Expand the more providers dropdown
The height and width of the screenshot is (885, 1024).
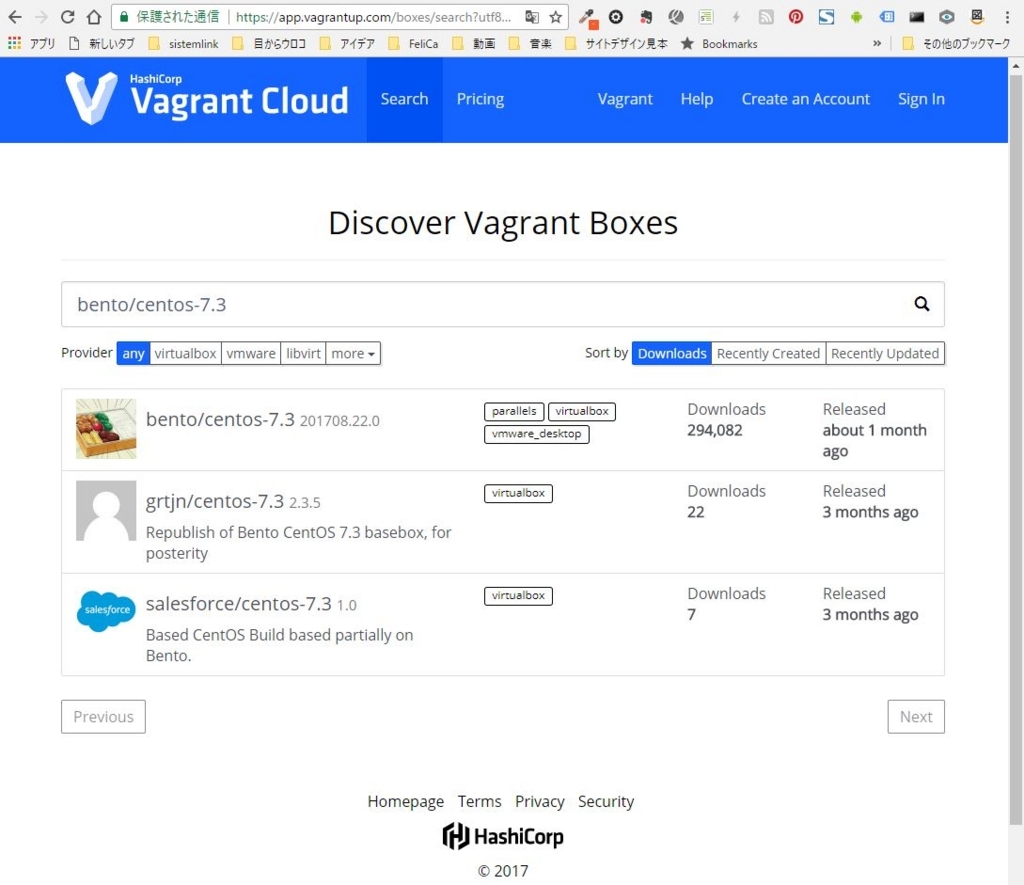(353, 353)
